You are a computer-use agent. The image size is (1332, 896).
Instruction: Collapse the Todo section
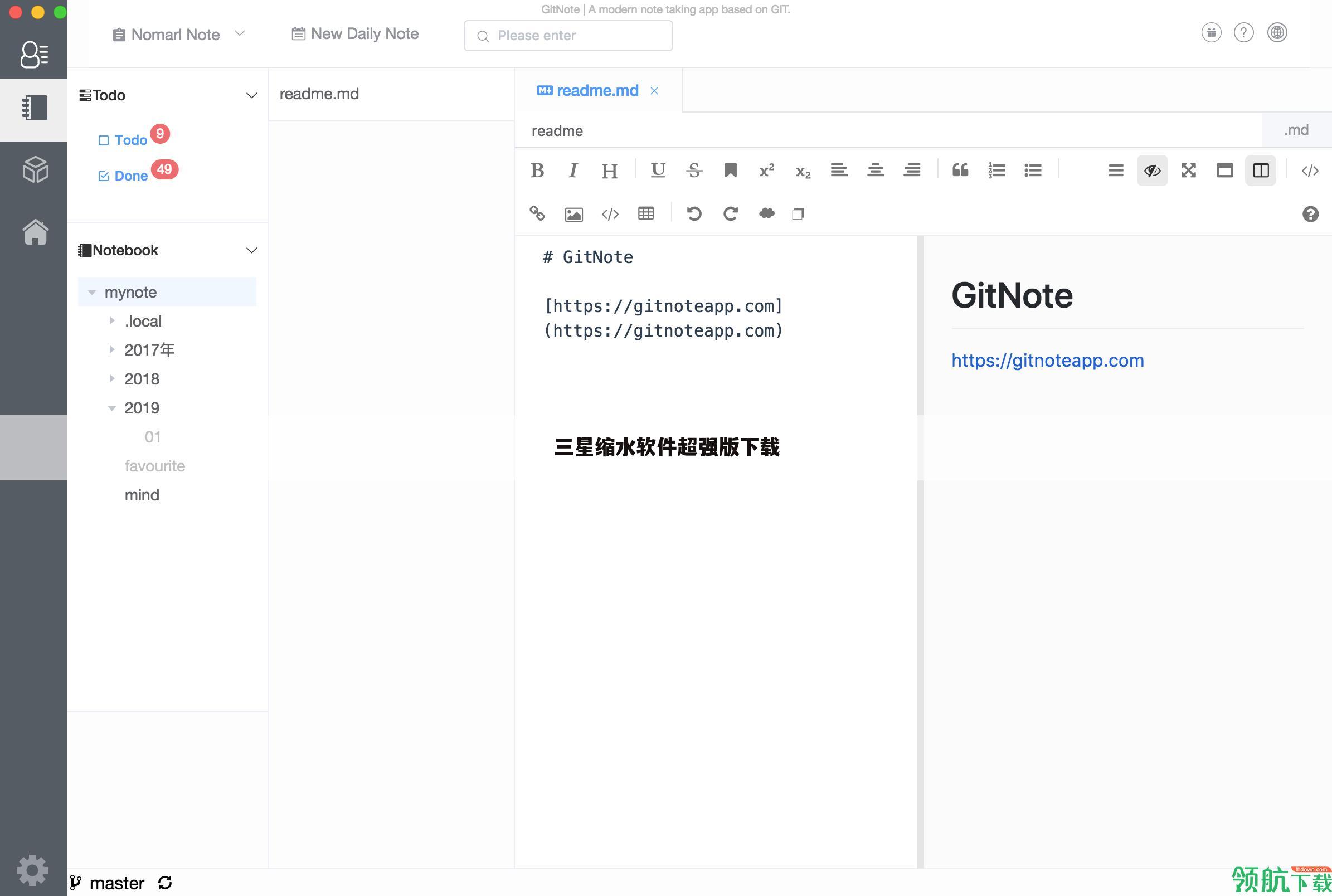pos(251,95)
